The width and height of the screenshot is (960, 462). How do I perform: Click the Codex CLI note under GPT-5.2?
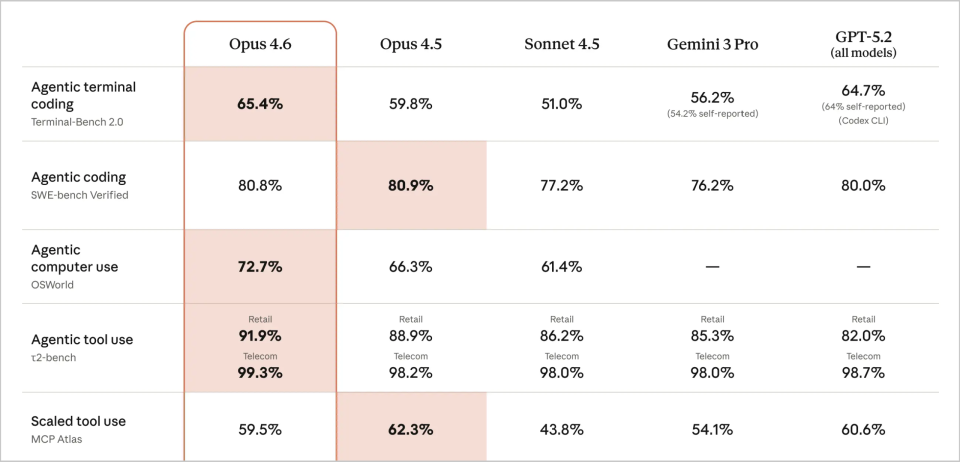pyautogui.click(x=863, y=121)
